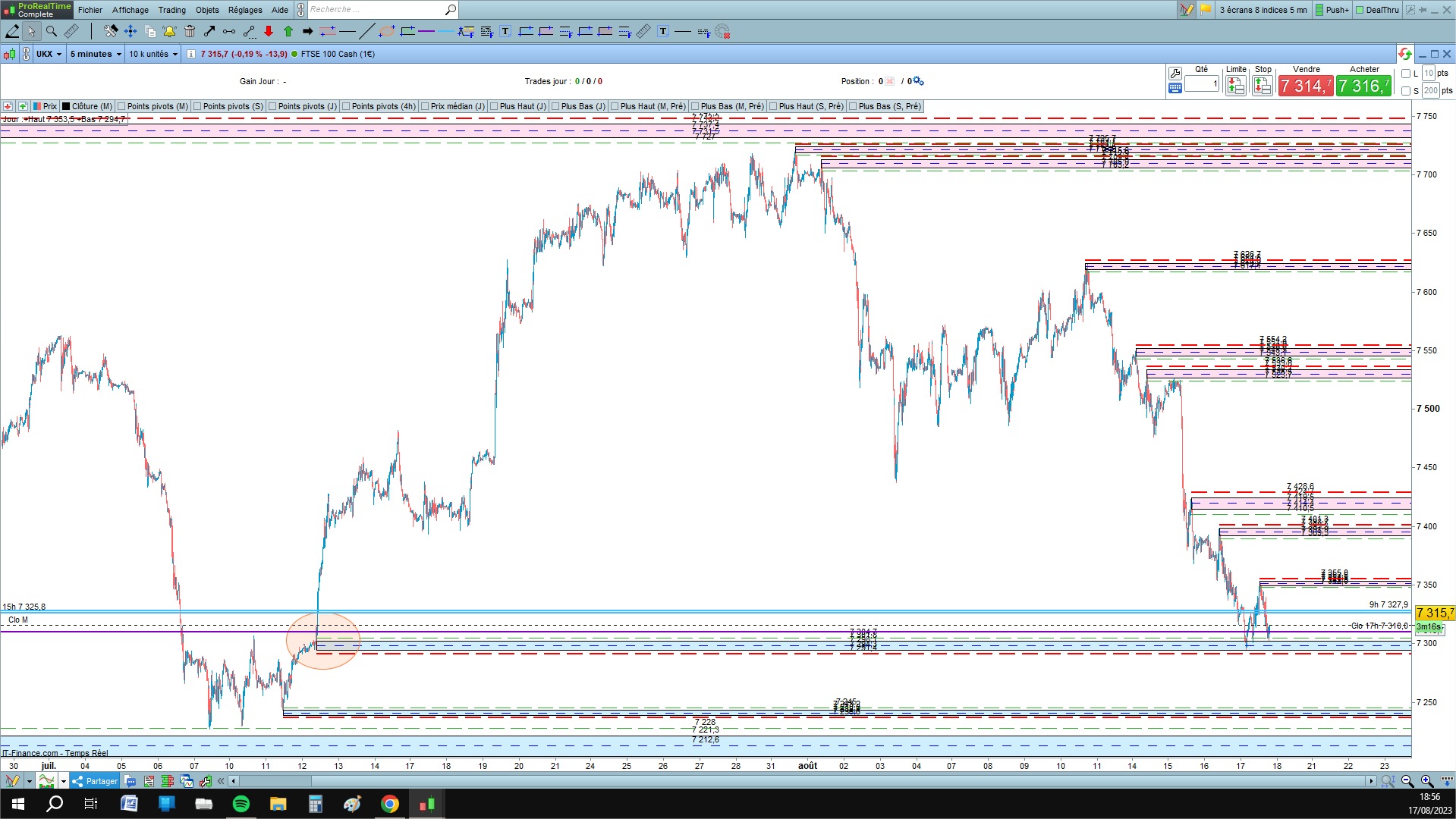Open the hammer and wrench settings tool
Image resolution: width=1456 pixels, height=819 pixels.
coord(111,31)
